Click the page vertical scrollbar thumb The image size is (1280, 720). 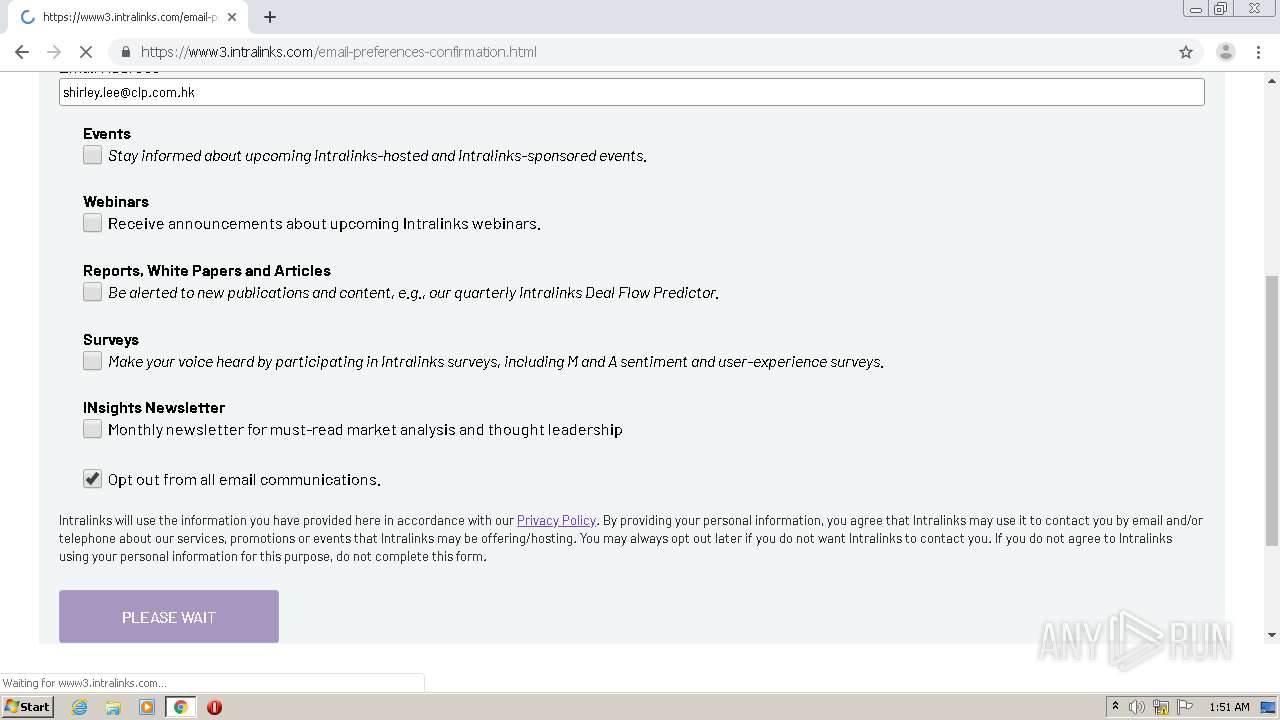click(x=1272, y=410)
